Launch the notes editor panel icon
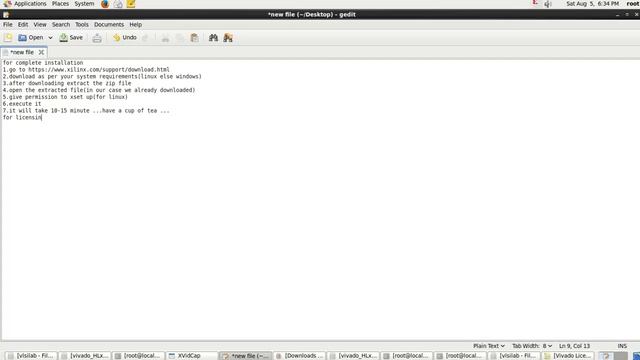Screen dimensions: 640x360 [x=131, y=4]
